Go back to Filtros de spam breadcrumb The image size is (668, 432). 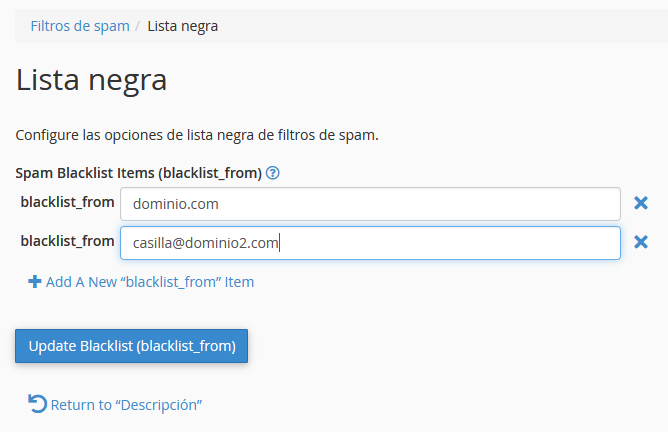tap(80, 26)
